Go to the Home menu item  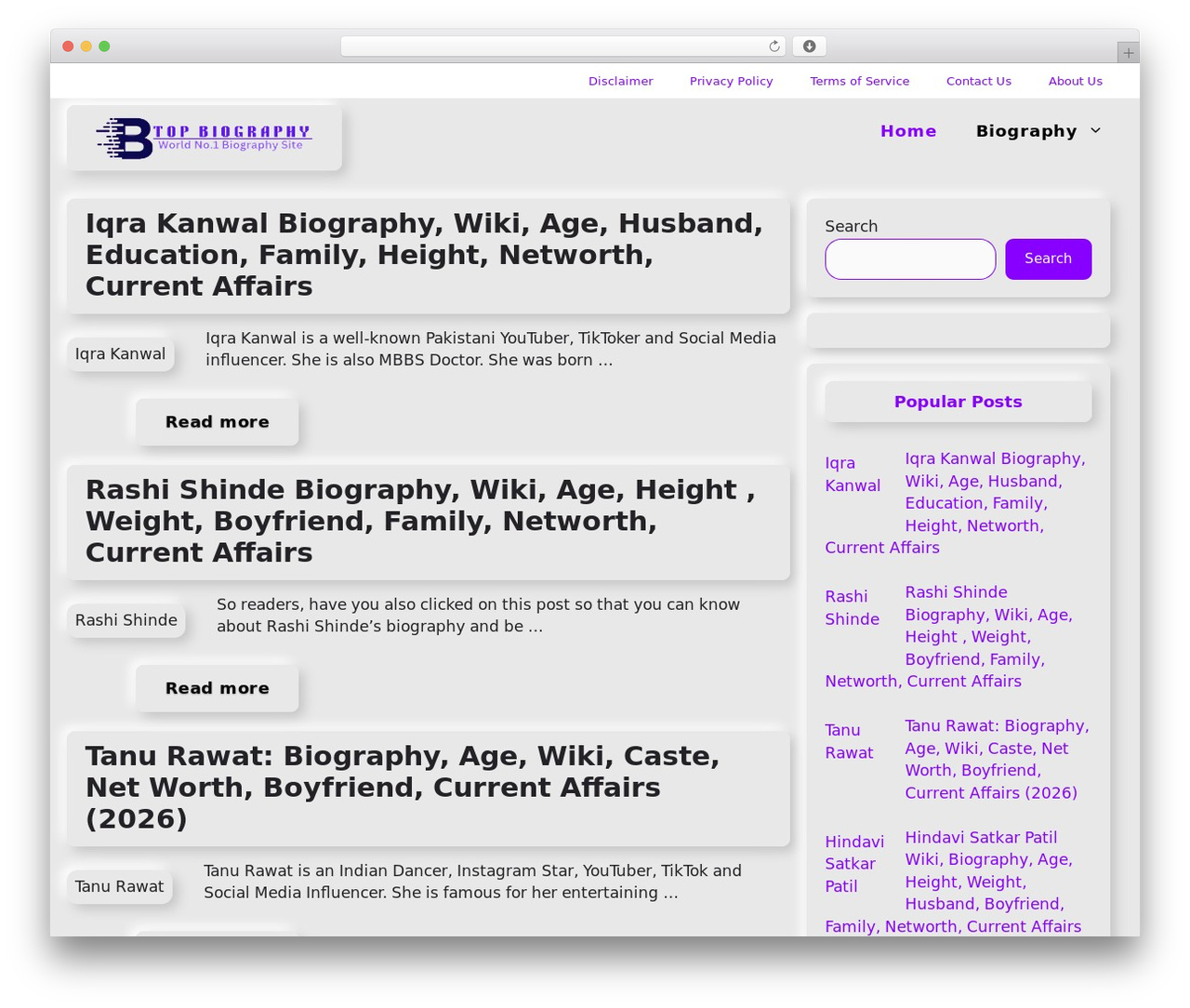click(908, 131)
